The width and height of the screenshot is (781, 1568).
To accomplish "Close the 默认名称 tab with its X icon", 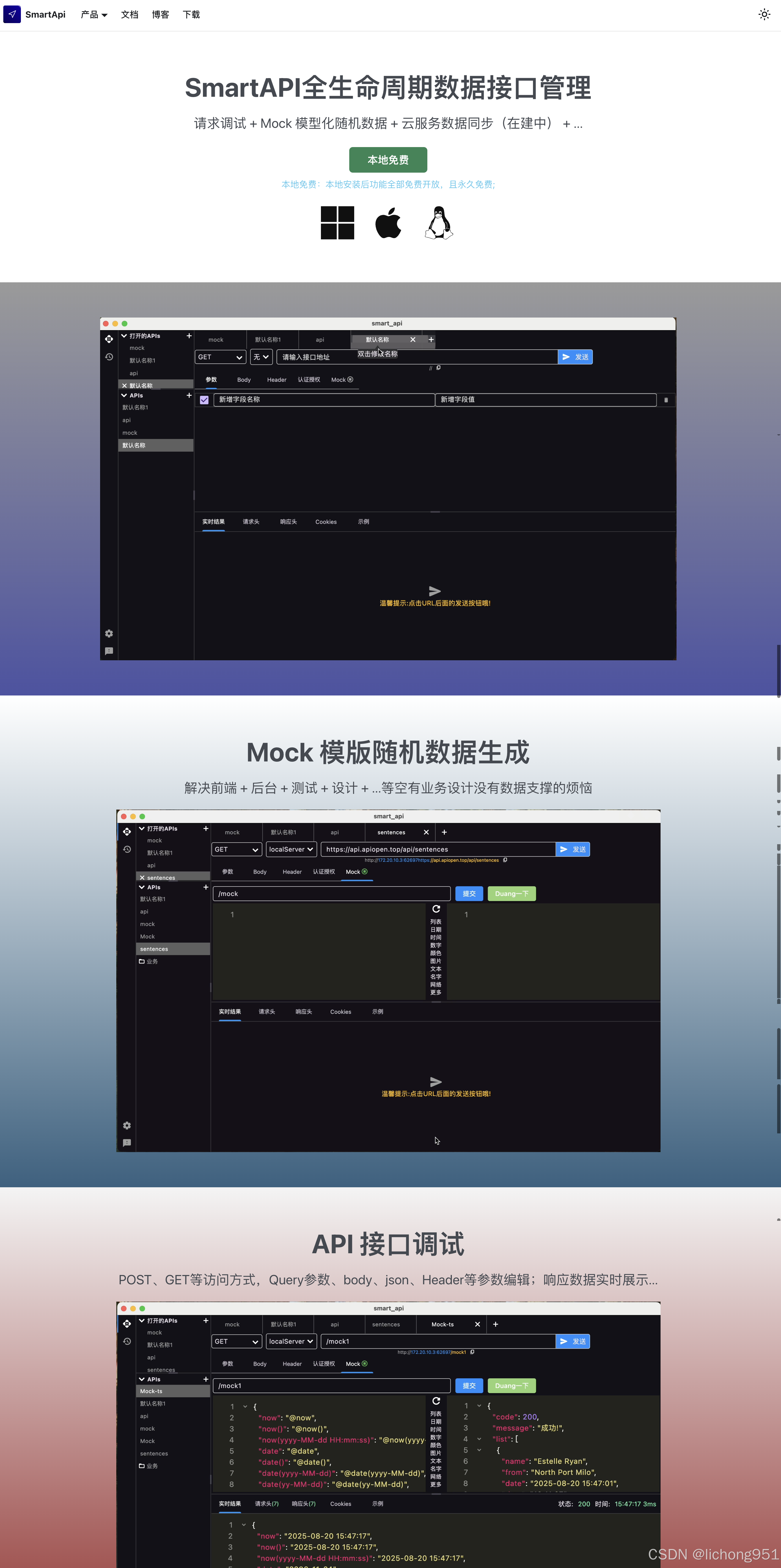I will pyautogui.click(x=413, y=340).
